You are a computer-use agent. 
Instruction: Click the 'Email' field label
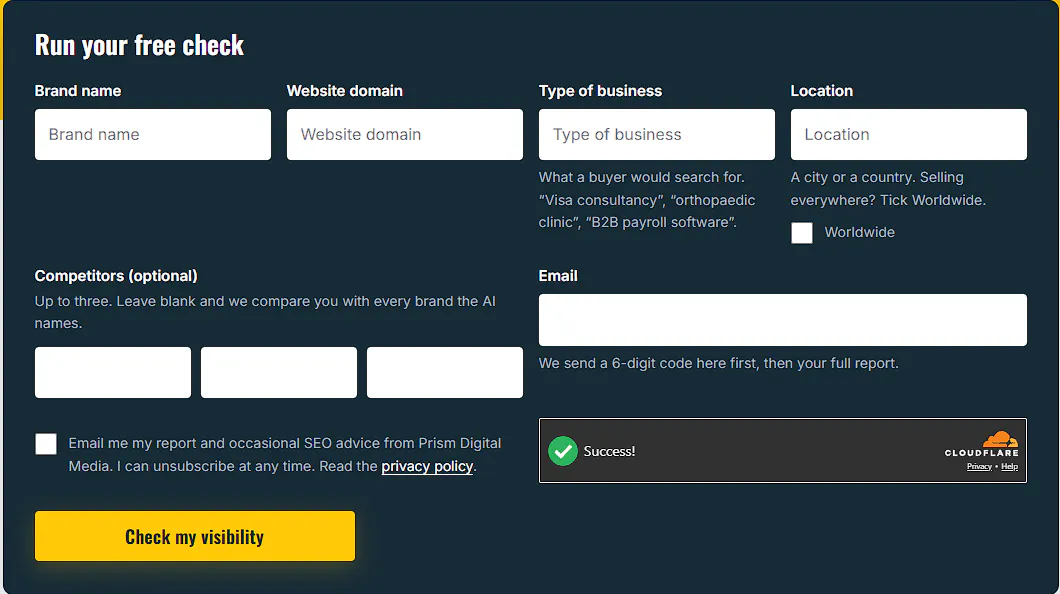558,276
